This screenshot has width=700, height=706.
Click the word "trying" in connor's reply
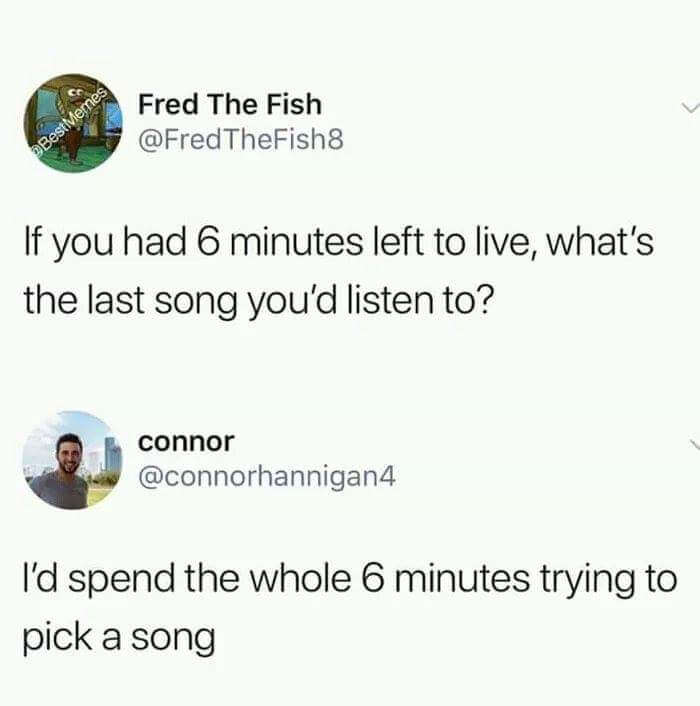pos(587,581)
